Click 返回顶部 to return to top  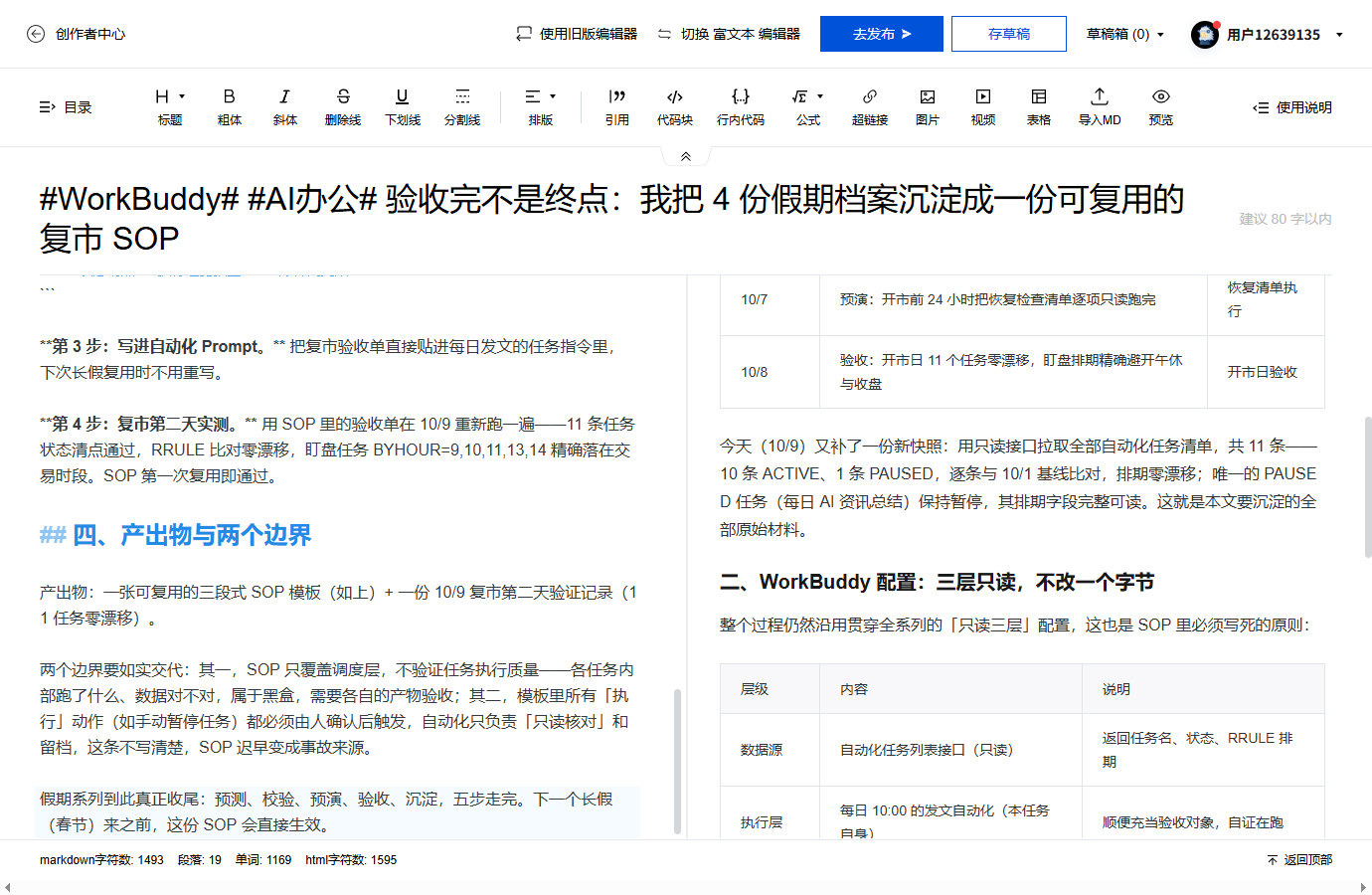(x=1299, y=860)
